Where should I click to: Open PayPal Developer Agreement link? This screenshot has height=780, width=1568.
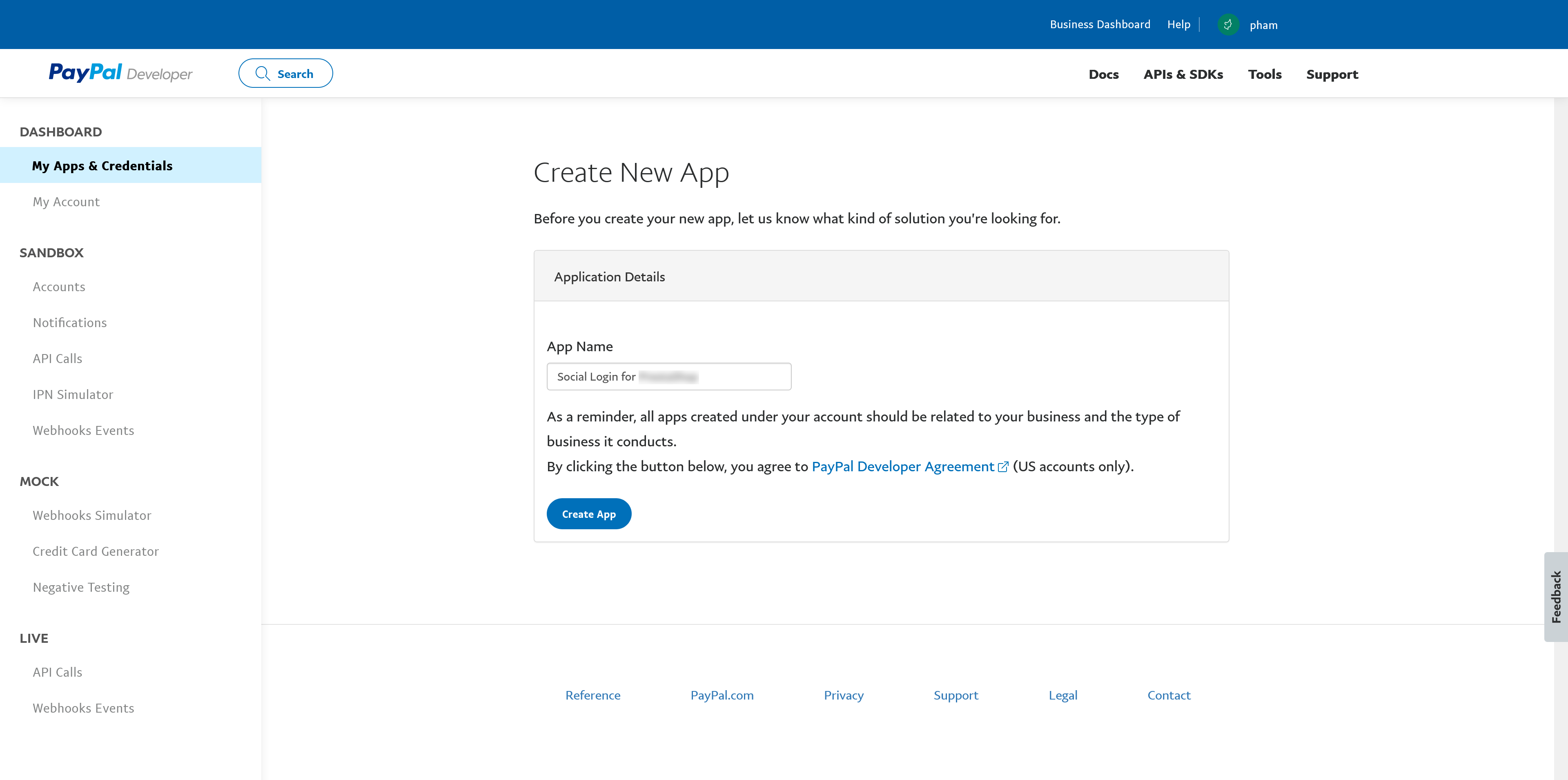(x=903, y=466)
